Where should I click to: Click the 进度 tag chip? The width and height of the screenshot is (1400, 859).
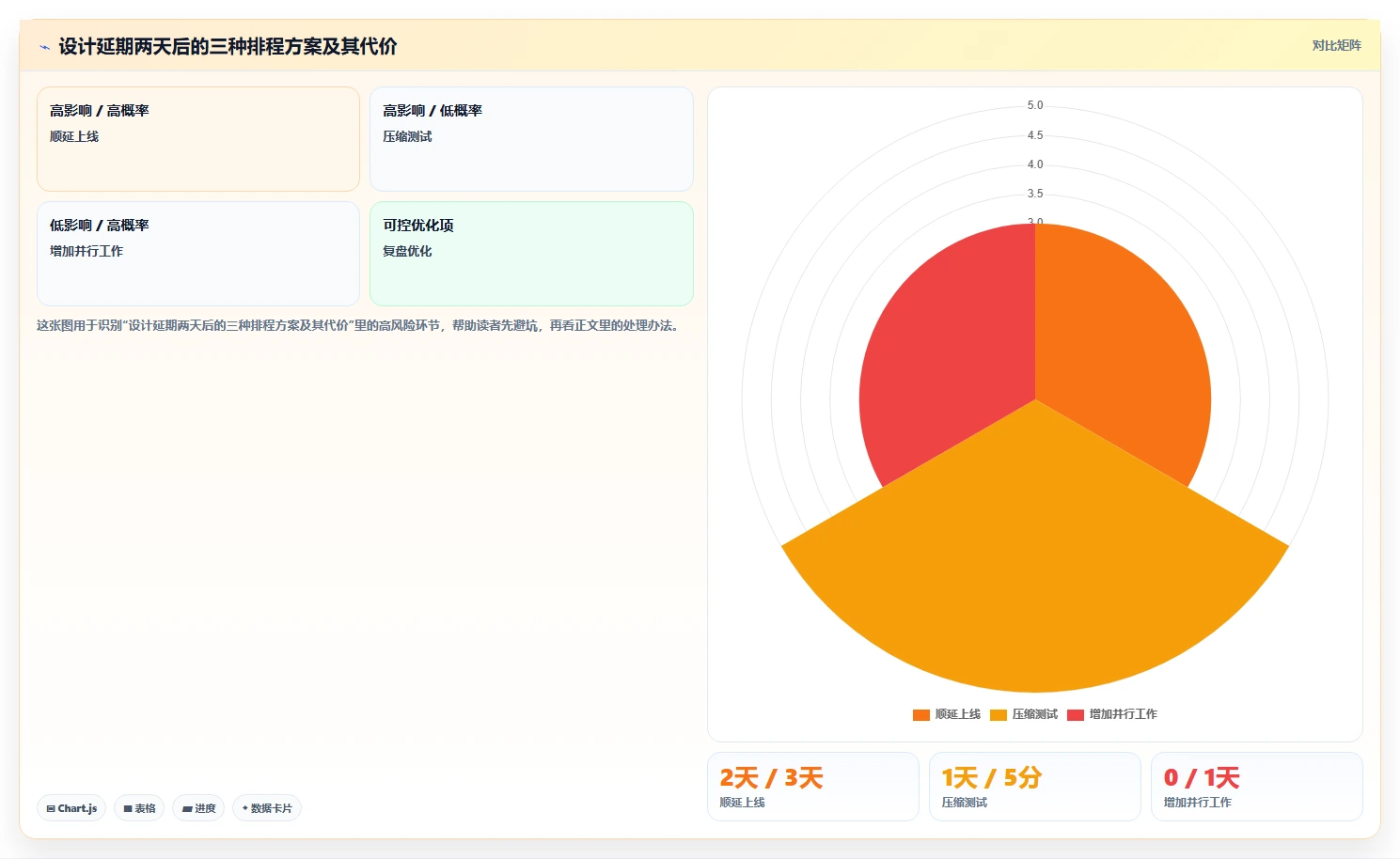(198, 808)
